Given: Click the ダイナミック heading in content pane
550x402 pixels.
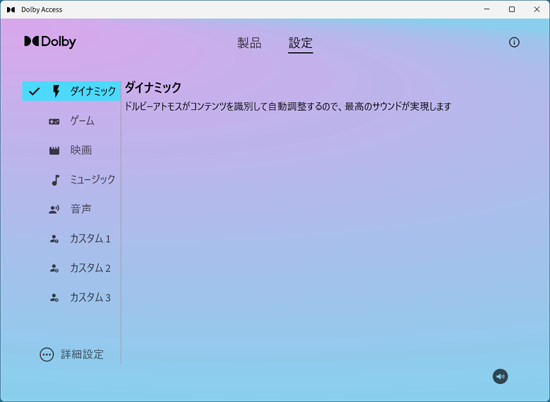Looking at the screenshot, I should (153, 87).
